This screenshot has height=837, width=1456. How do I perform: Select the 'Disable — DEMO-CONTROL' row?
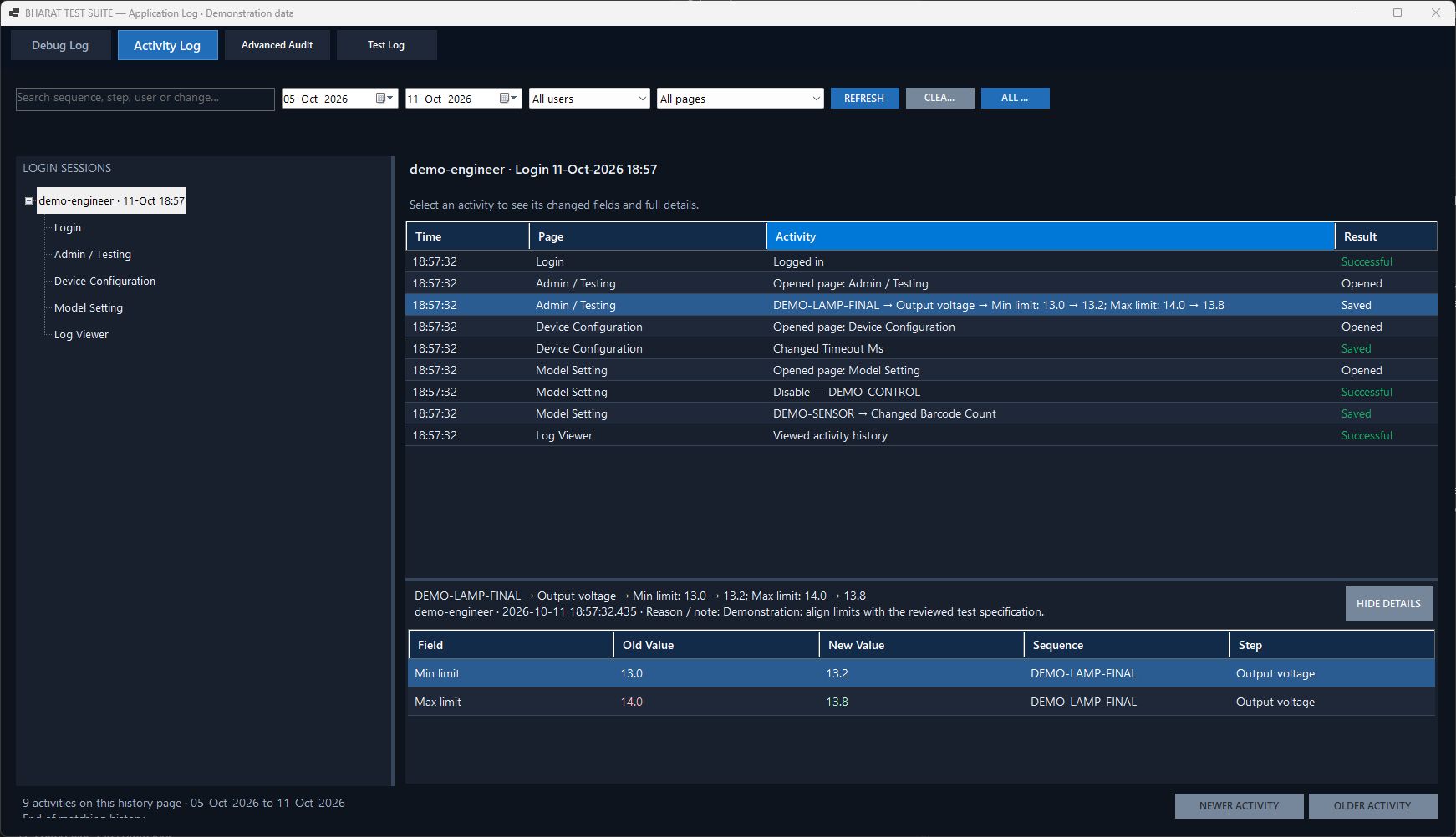[x=921, y=392]
